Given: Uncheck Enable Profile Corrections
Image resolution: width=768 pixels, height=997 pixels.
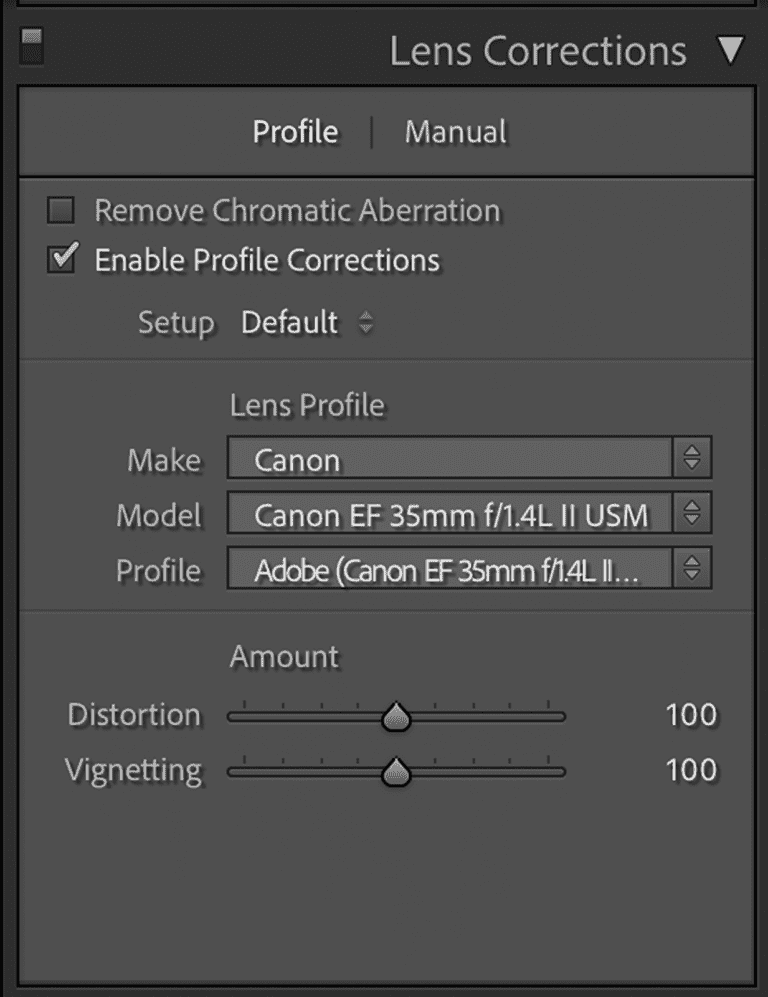Looking at the screenshot, I should click(62, 258).
